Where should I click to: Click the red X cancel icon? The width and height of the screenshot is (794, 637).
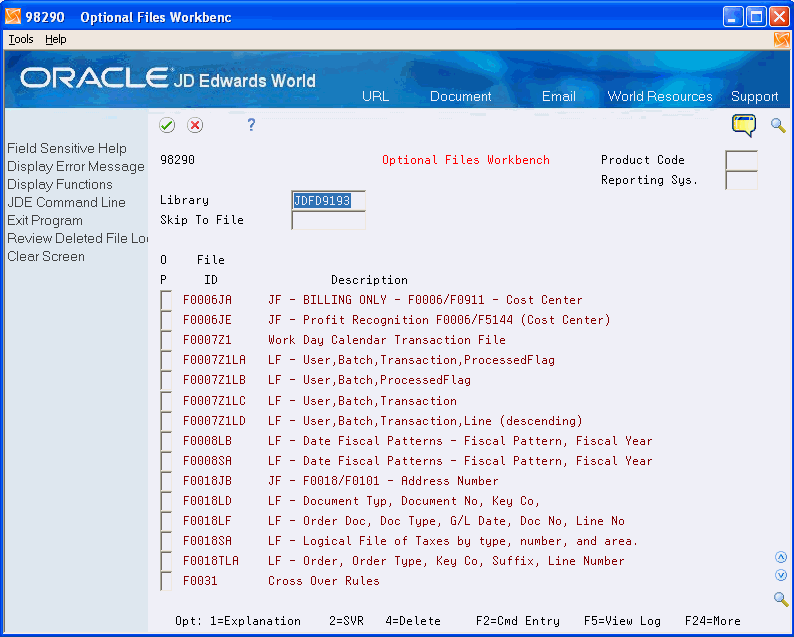click(195, 125)
